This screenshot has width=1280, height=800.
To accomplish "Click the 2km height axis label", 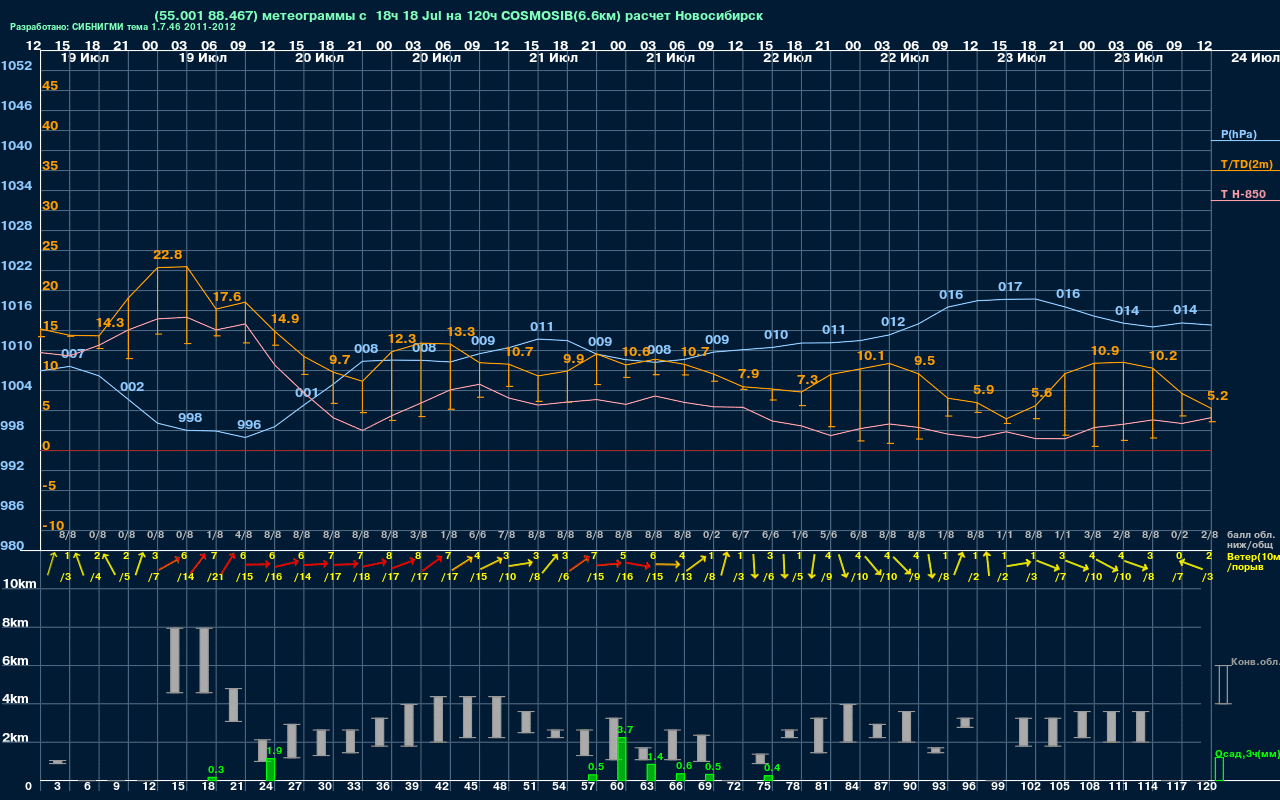I will coord(15,738).
